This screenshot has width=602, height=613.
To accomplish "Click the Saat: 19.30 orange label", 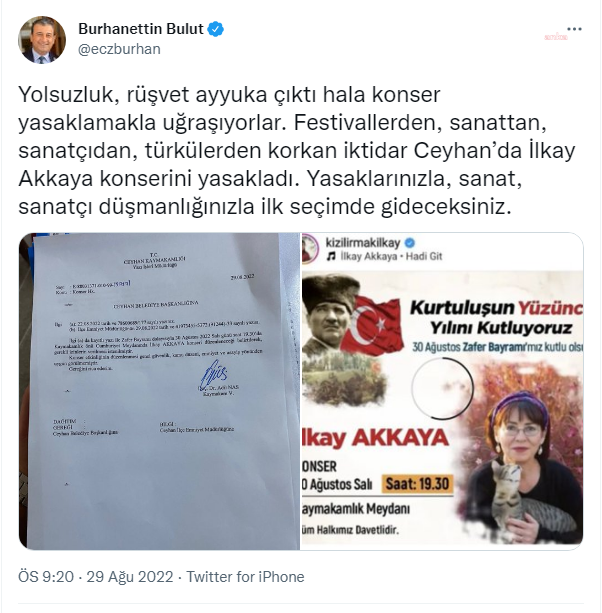I will pos(417,484).
